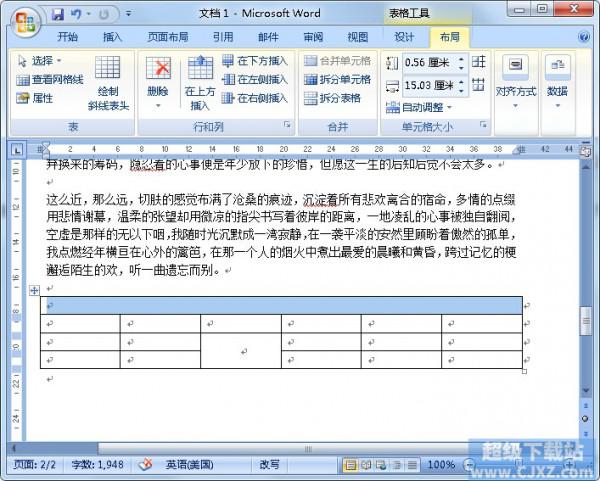The image size is (600, 481).
Task: Save the document with the floppy icon
Action: click(x=58, y=14)
